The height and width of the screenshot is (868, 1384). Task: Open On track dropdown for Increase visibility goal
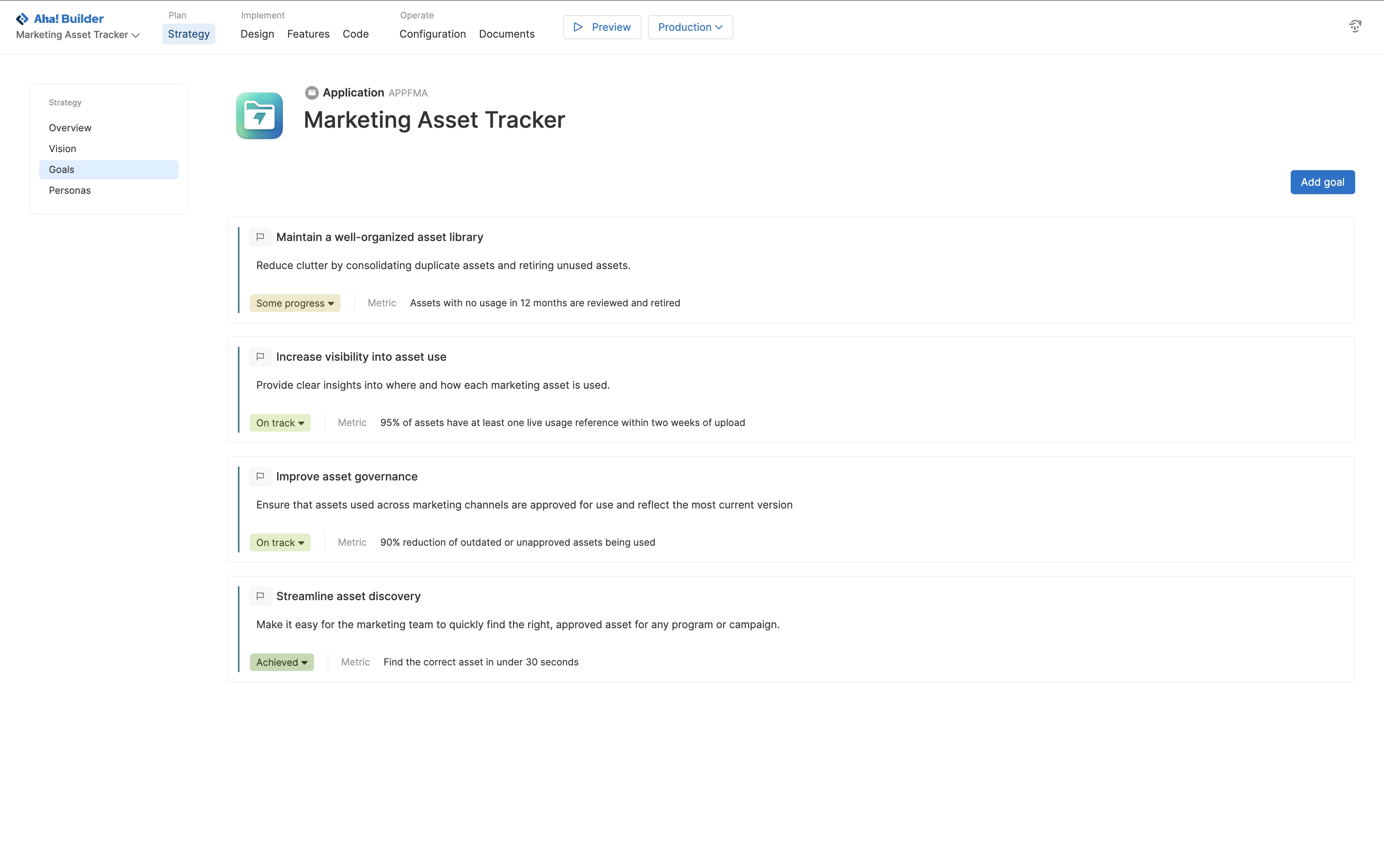pos(280,423)
